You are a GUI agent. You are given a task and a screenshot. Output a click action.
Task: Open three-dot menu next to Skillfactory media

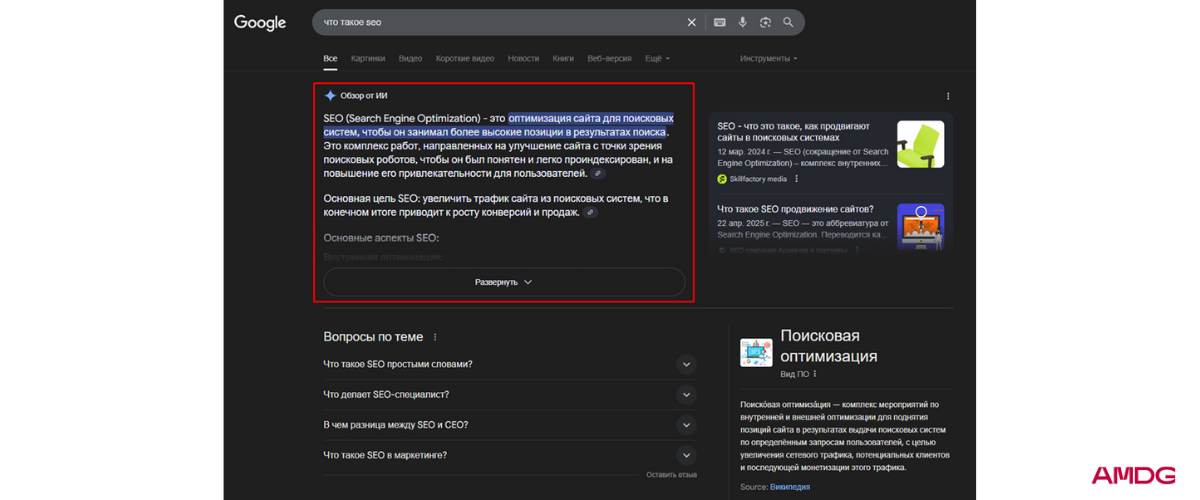coord(797,179)
